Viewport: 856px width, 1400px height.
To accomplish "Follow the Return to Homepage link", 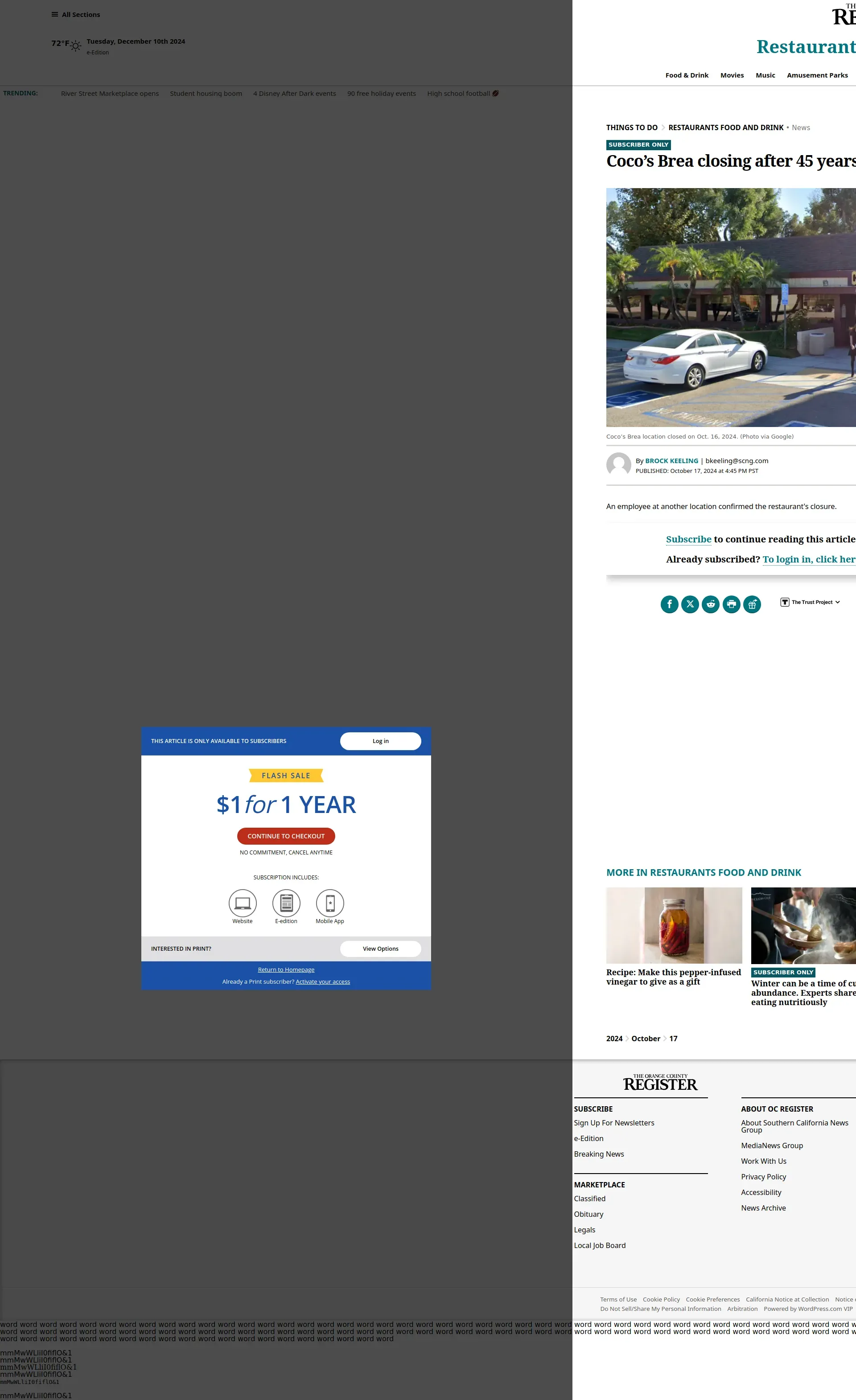I will click(x=286, y=969).
